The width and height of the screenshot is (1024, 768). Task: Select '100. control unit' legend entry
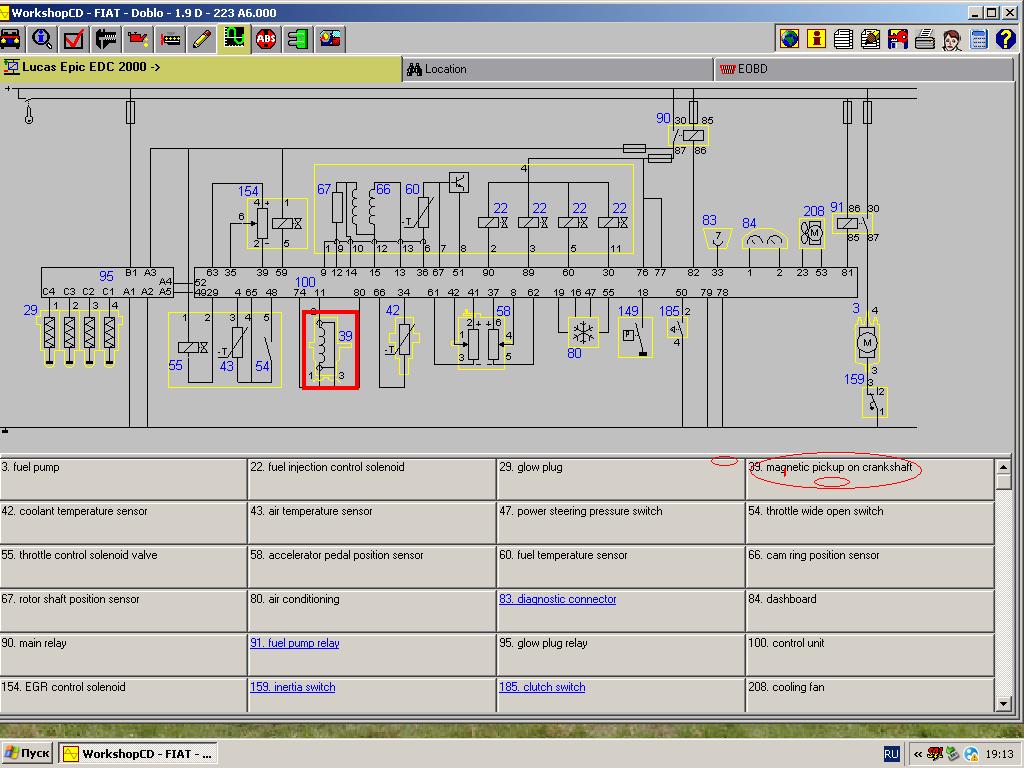(x=870, y=654)
